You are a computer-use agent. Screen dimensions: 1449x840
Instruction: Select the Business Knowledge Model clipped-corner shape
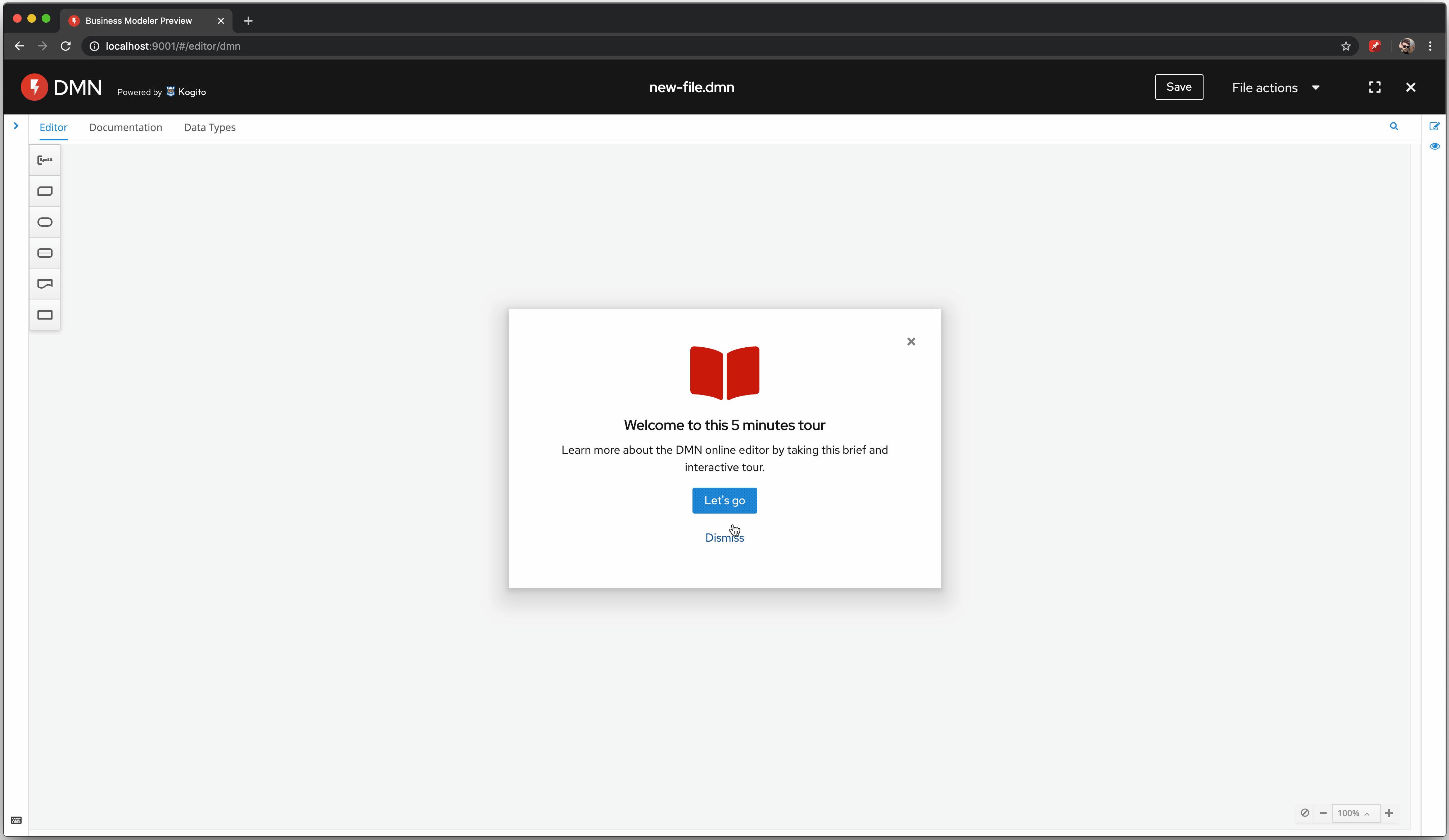(45, 191)
